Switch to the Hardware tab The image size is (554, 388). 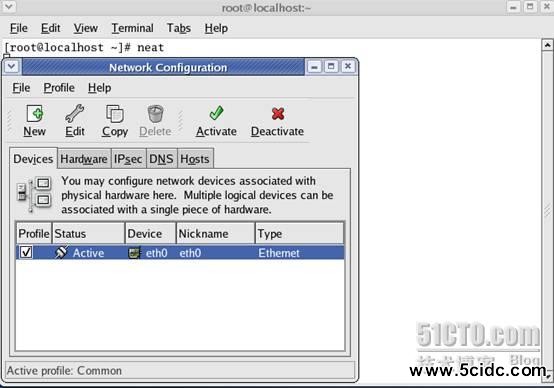click(84, 159)
